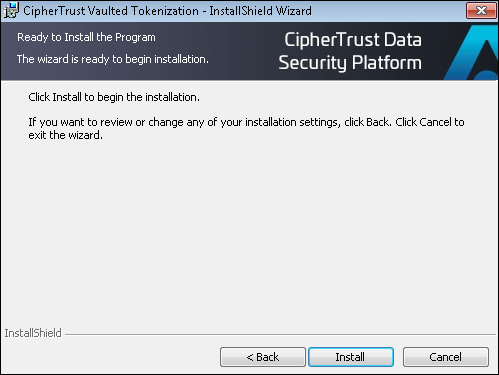Go back using the < Back button
Screen dimensions: 499x375
point(263,357)
